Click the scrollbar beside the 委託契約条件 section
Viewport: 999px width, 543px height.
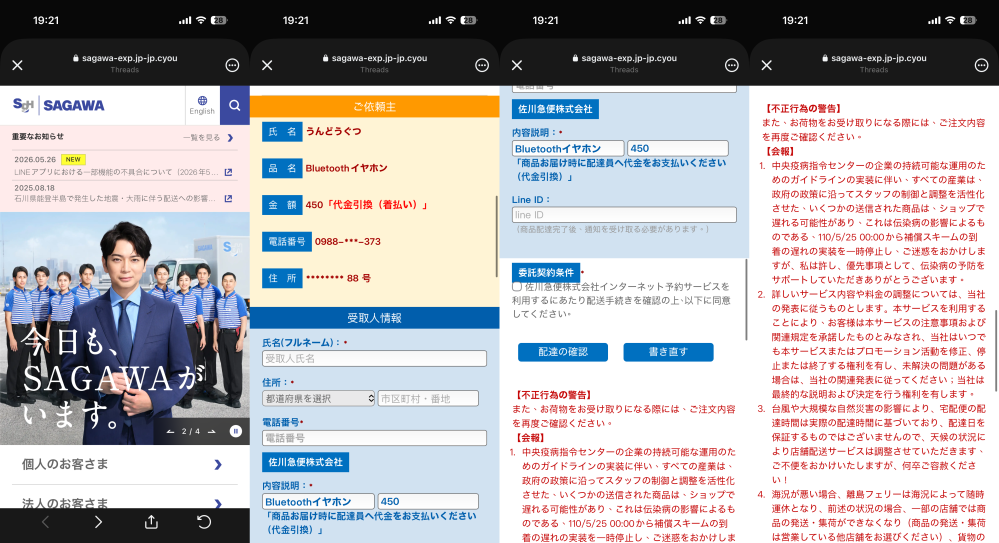746,300
